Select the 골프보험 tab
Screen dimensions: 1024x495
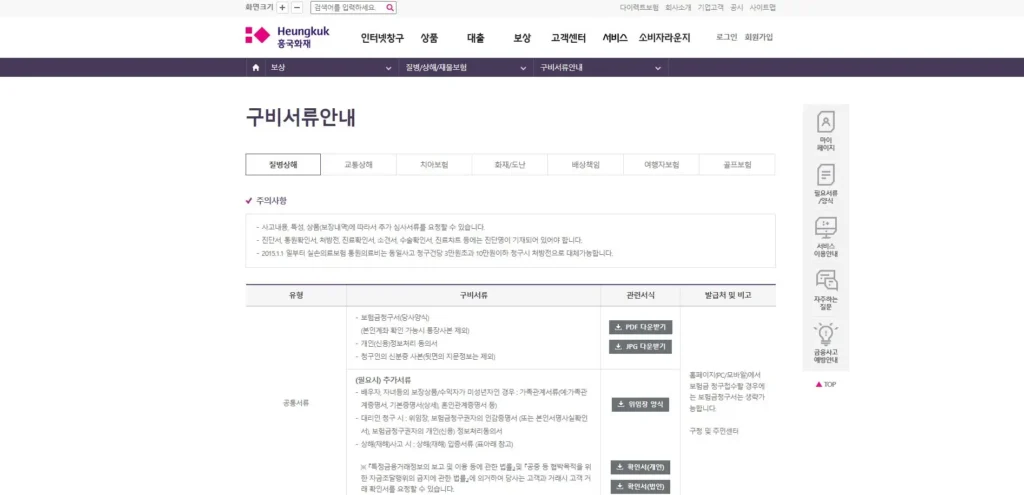[x=737, y=165]
